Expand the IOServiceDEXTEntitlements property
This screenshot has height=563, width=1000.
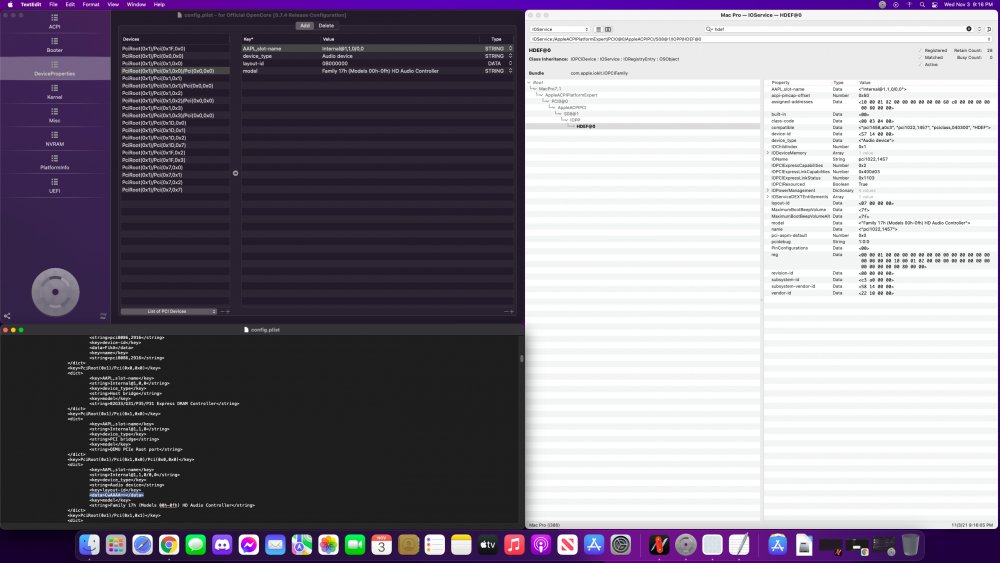pyautogui.click(x=768, y=197)
